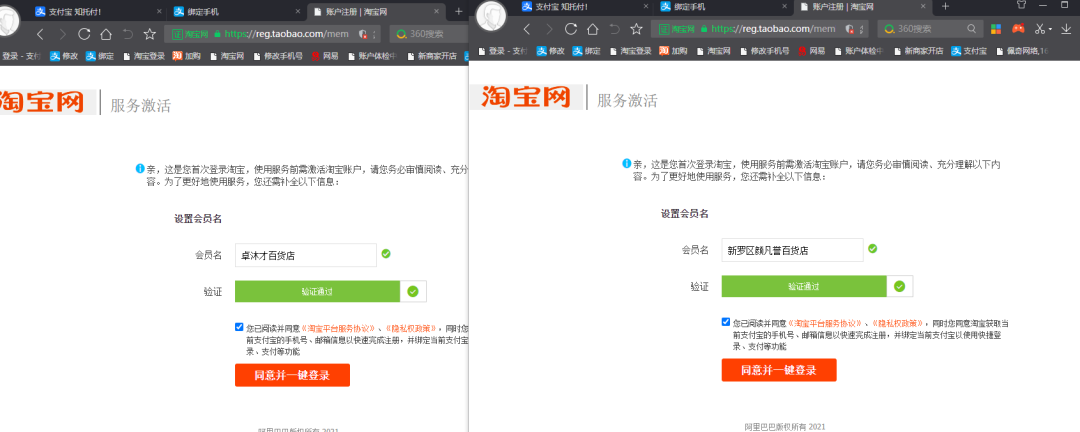The image size is (1080, 432).
Task: Open the red game controller icon
Action: point(1017,29)
